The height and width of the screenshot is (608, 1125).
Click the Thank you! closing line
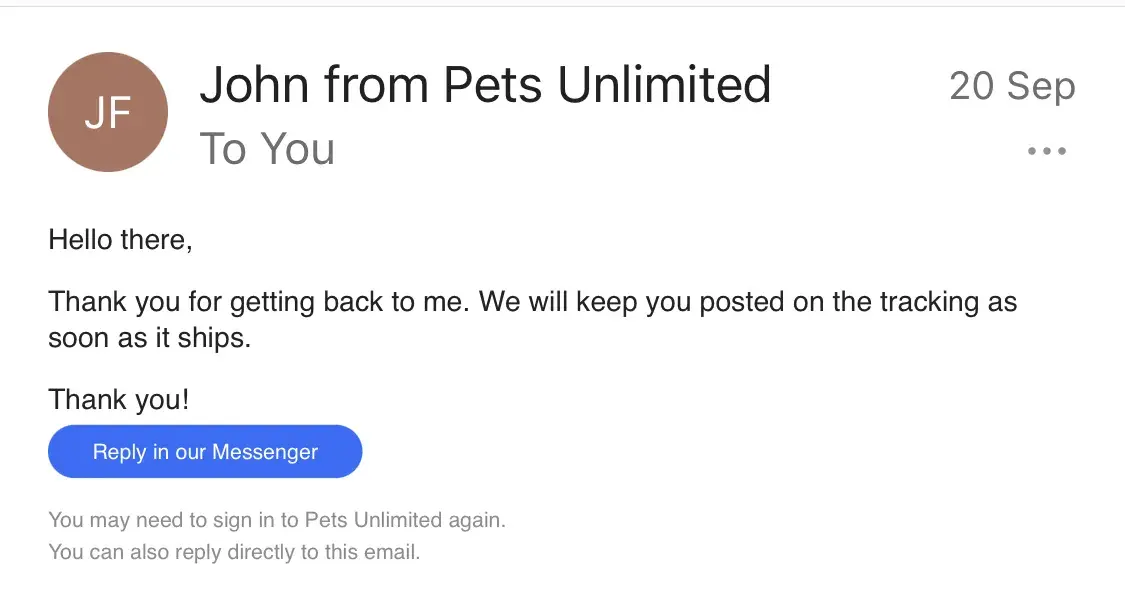[119, 400]
